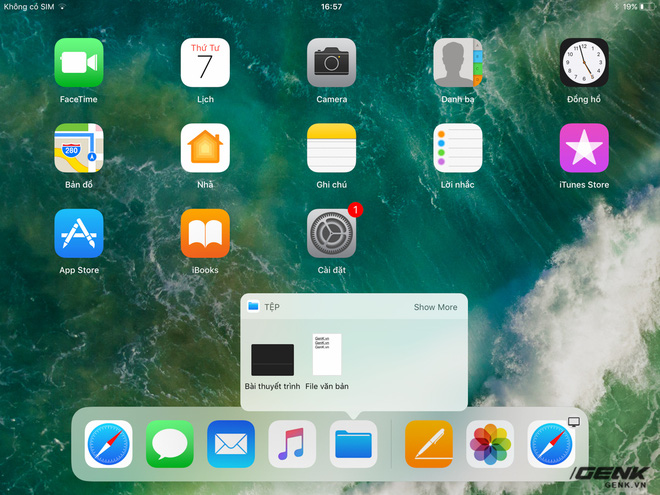Open the iTunes Store app

tap(584, 148)
